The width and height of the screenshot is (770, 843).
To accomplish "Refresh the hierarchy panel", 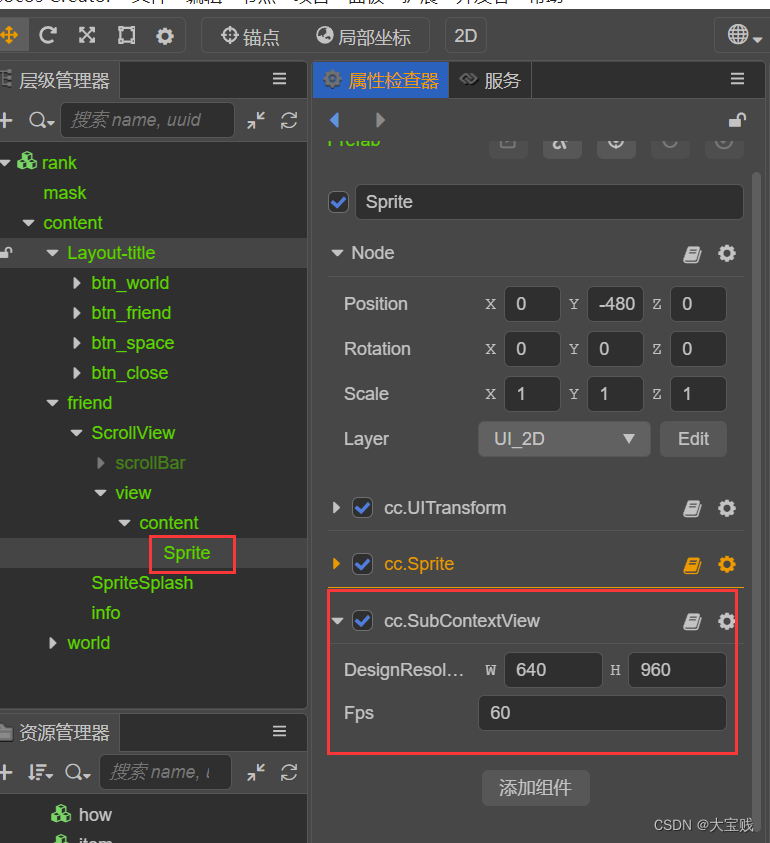I will point(289,120).
